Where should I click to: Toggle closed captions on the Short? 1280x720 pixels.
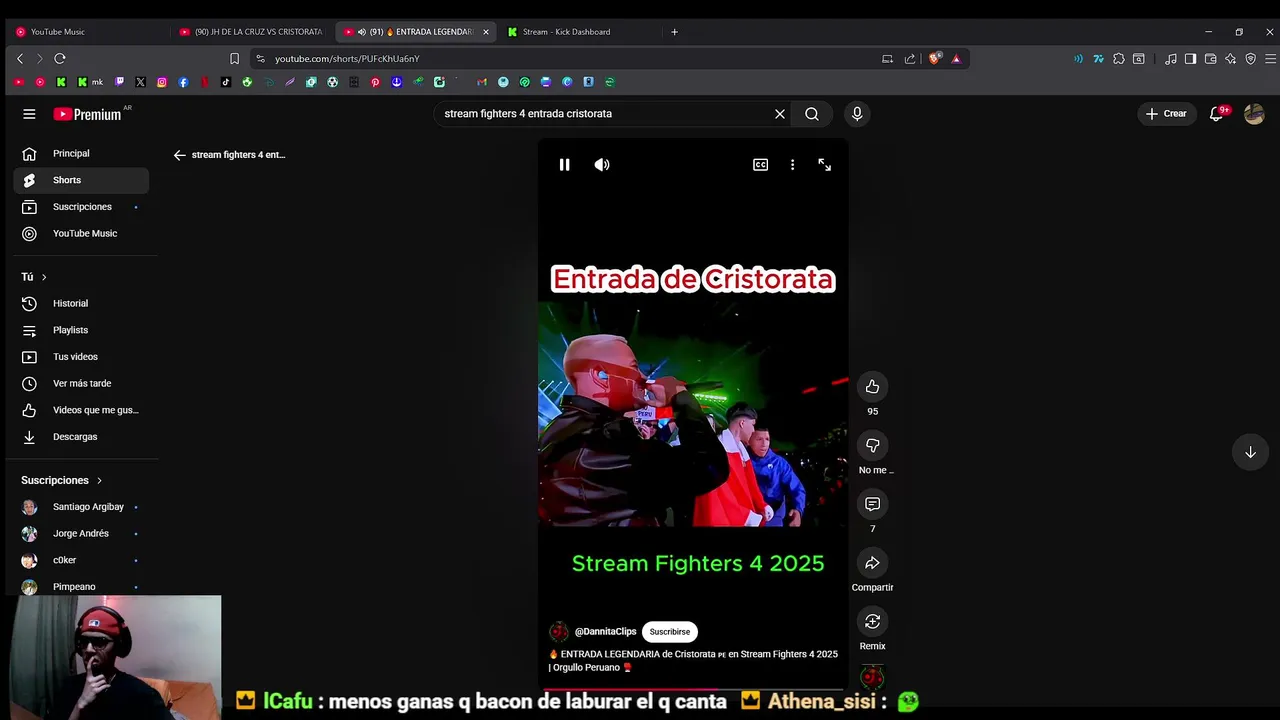tap(761, 165)
